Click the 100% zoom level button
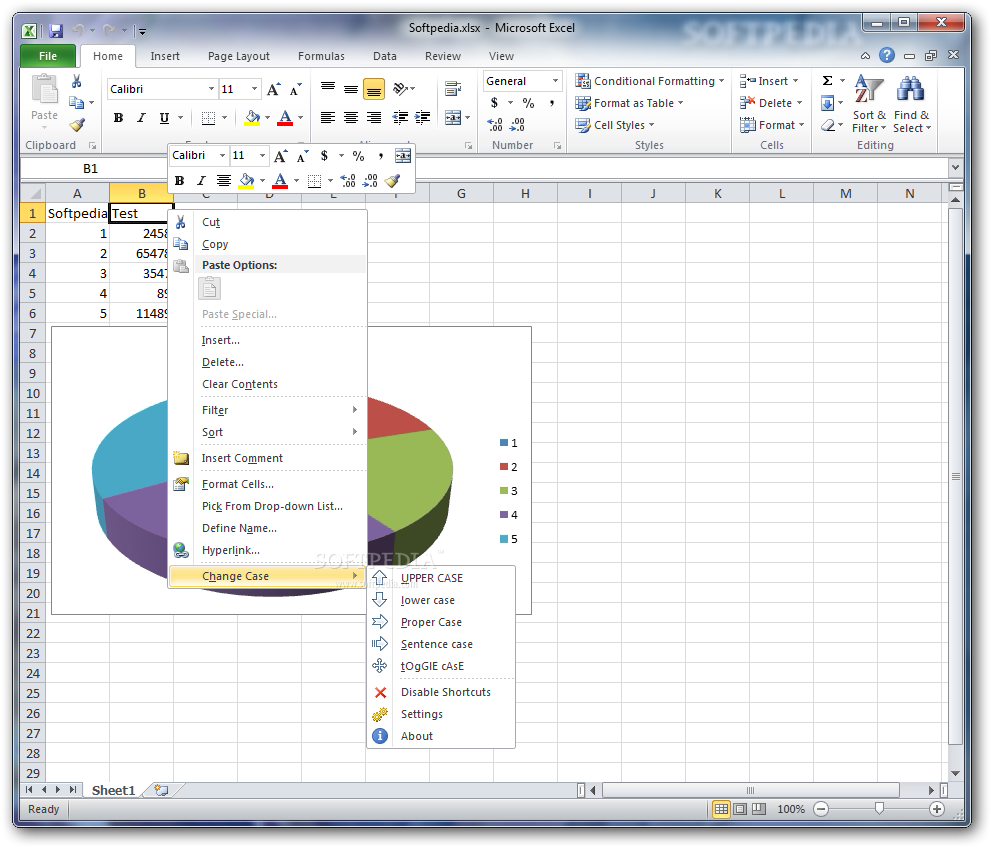 point(791,809)
